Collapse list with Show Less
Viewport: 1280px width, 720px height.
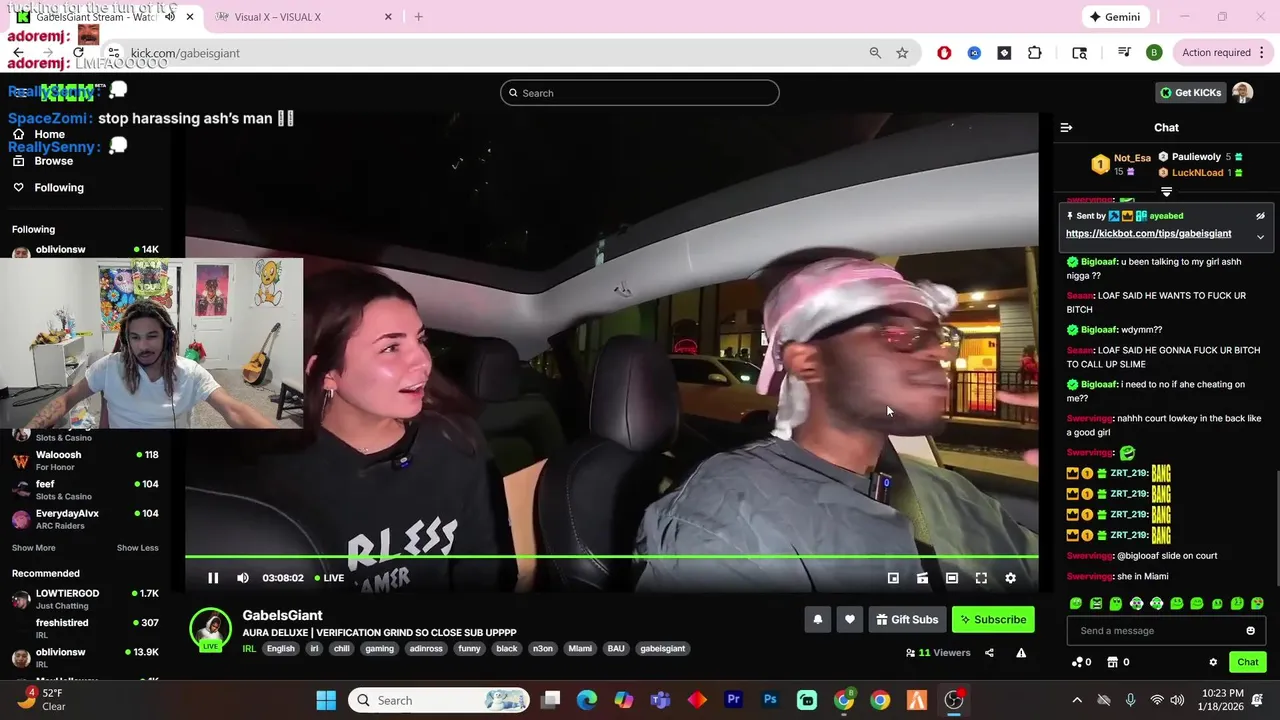tap(137, 548)
